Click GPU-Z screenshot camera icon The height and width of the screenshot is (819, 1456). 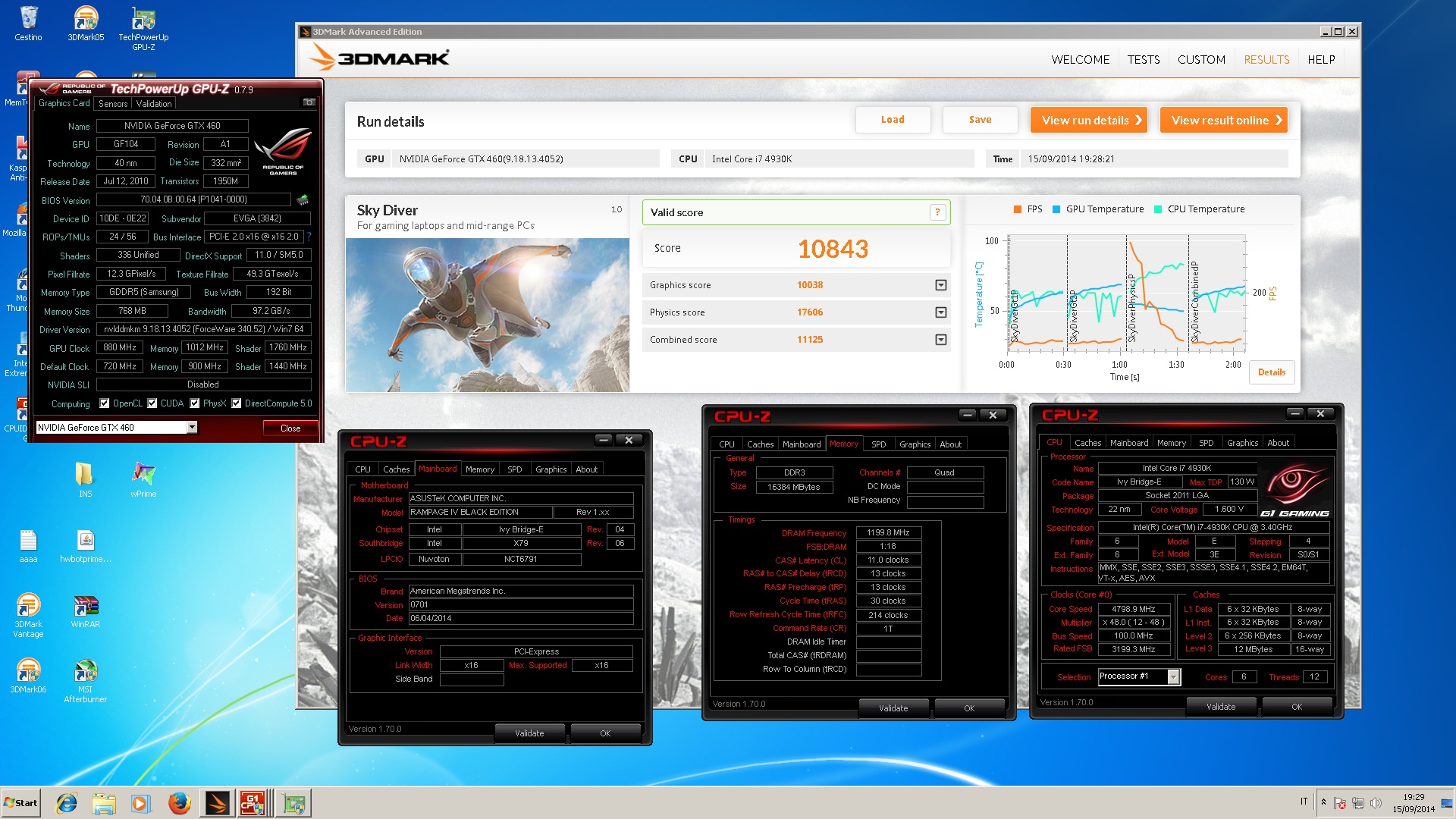(x=309, y=102)
